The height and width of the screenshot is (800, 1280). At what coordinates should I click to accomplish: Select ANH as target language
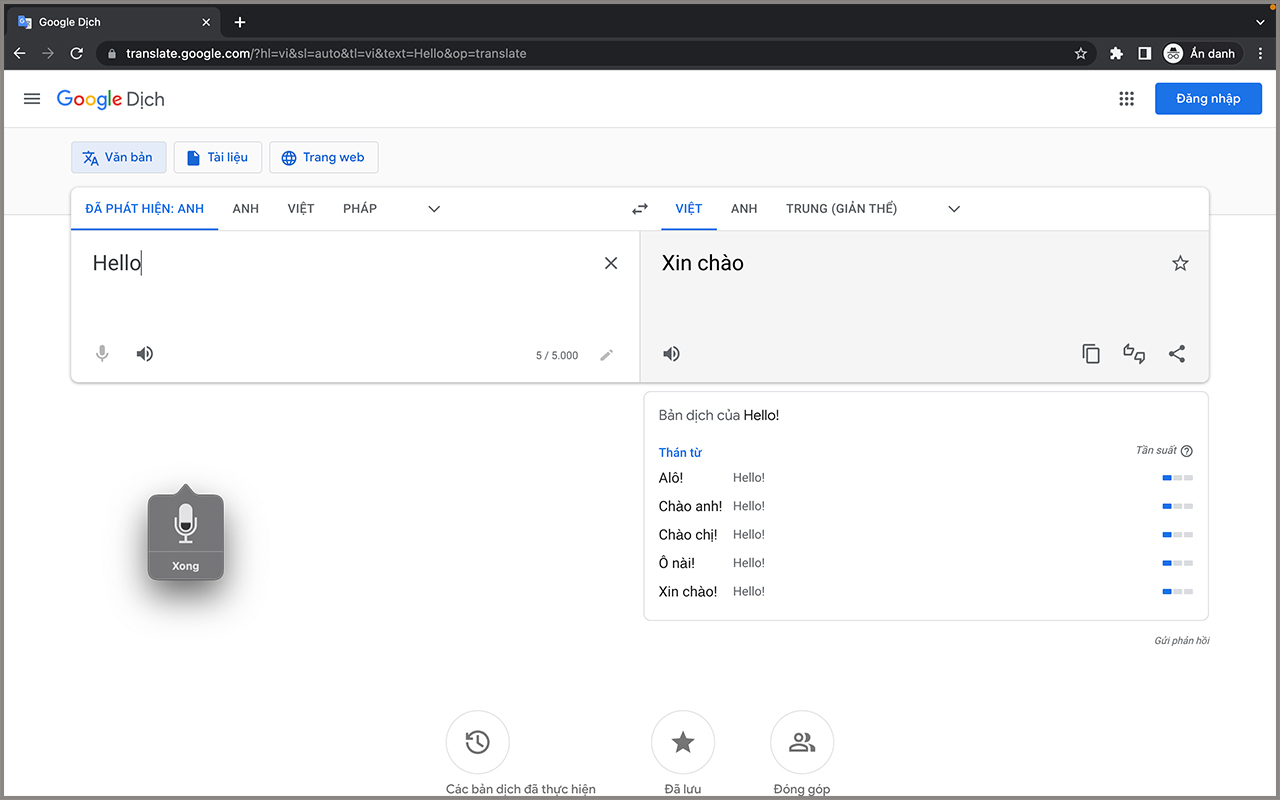(x=744, y=209)
